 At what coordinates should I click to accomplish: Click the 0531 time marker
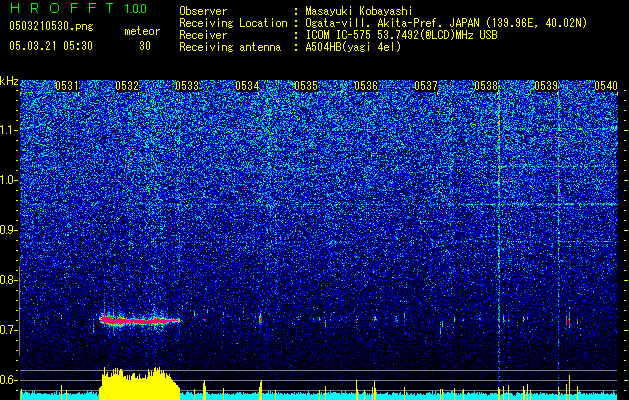pos(67,86)
